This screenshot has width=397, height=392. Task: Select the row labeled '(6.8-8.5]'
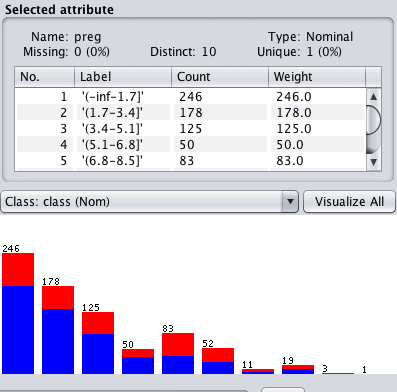pos(190,161)
